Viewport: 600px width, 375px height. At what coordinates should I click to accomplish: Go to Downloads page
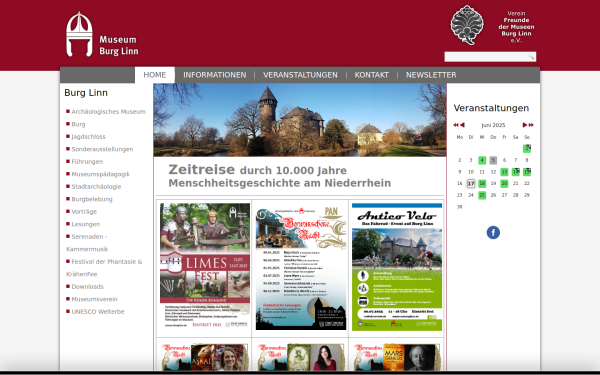[x=88, y=287]
